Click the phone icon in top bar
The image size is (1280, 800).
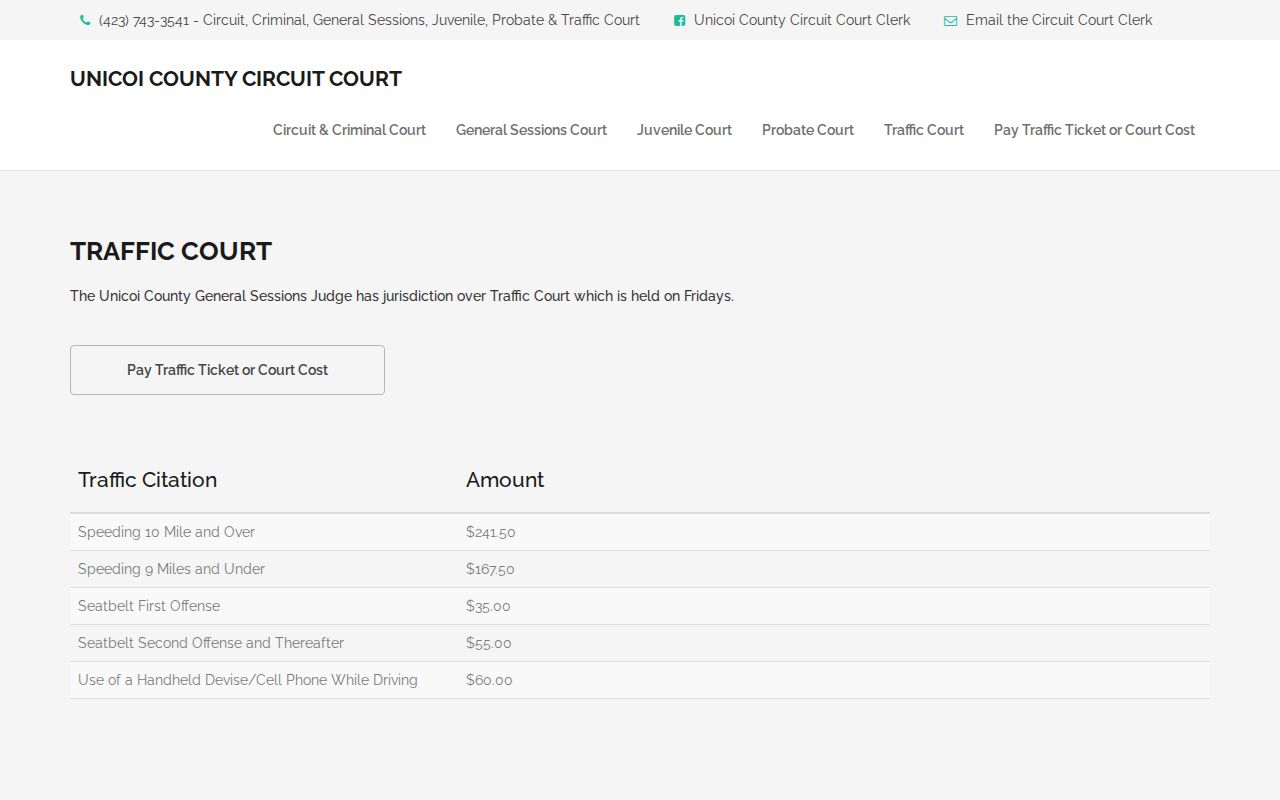(85, 20)
